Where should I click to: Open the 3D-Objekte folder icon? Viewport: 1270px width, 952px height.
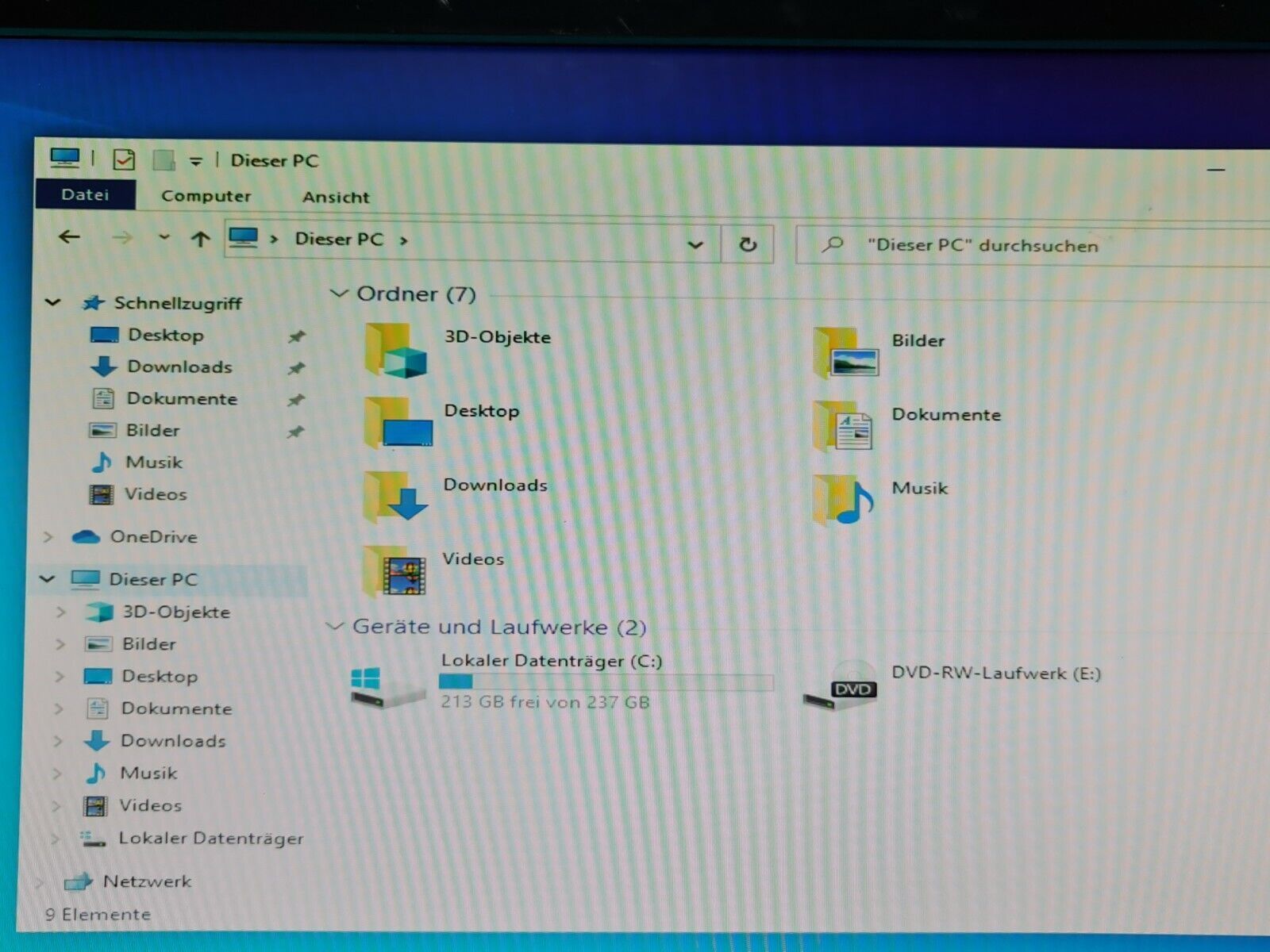pyautogui.click(x=395, y=351)
